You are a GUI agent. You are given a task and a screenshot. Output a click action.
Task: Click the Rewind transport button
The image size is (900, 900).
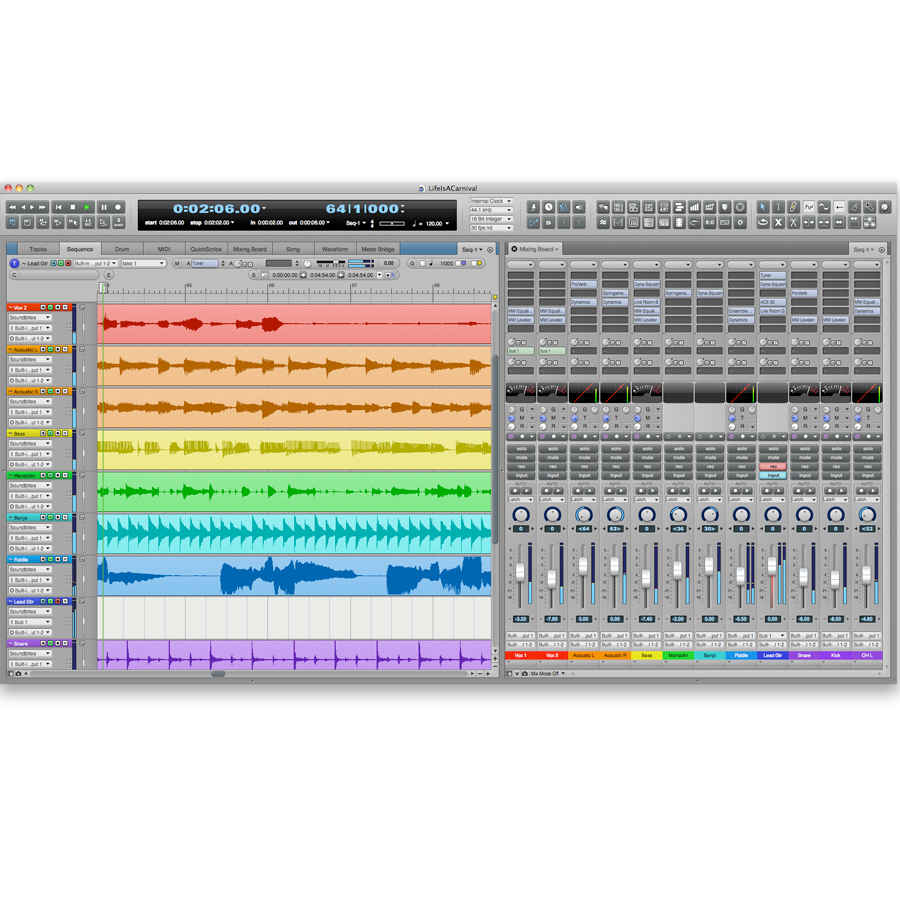click(12, 207)
